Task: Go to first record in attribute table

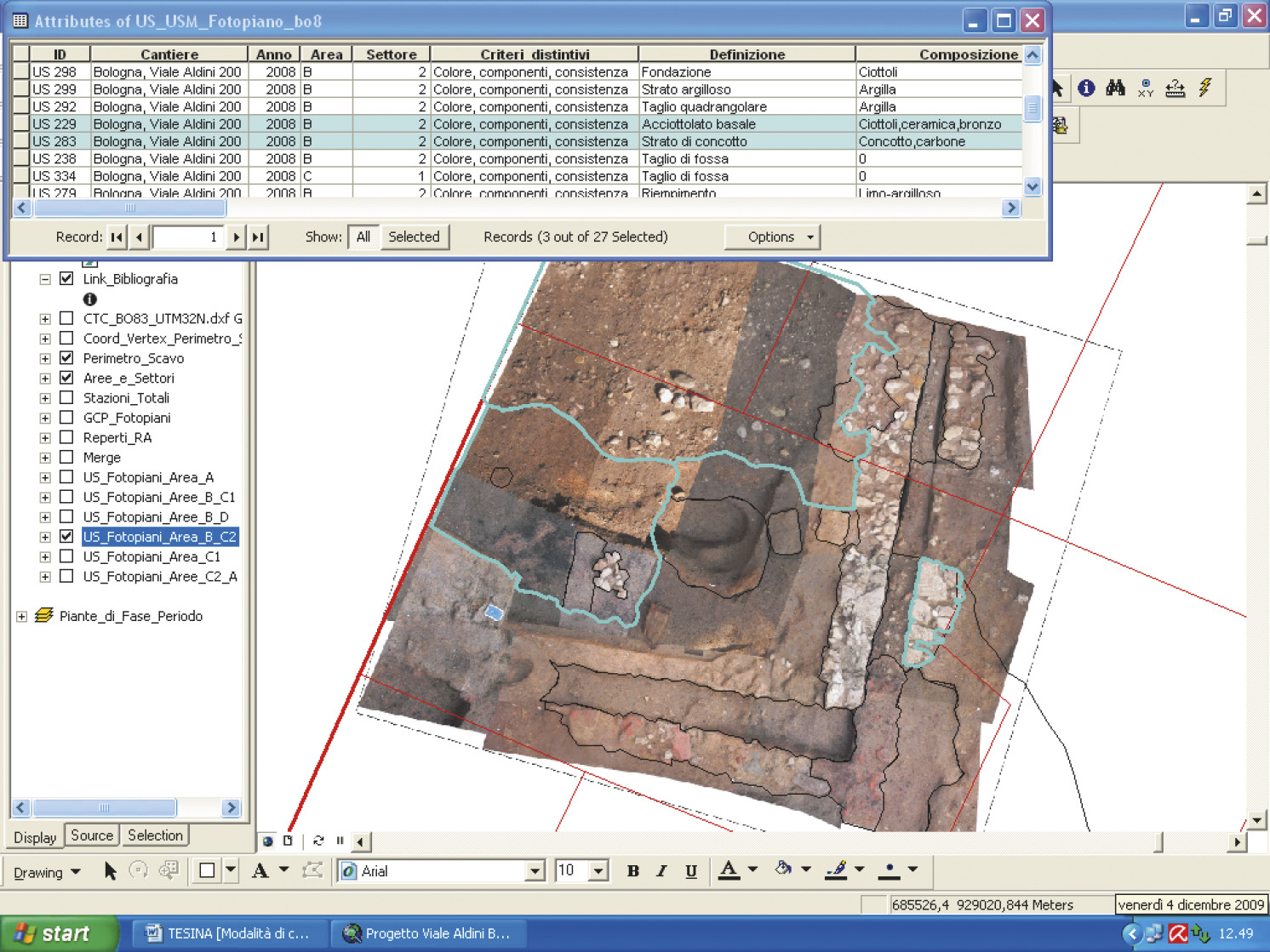Action: (x=117, y=237)
